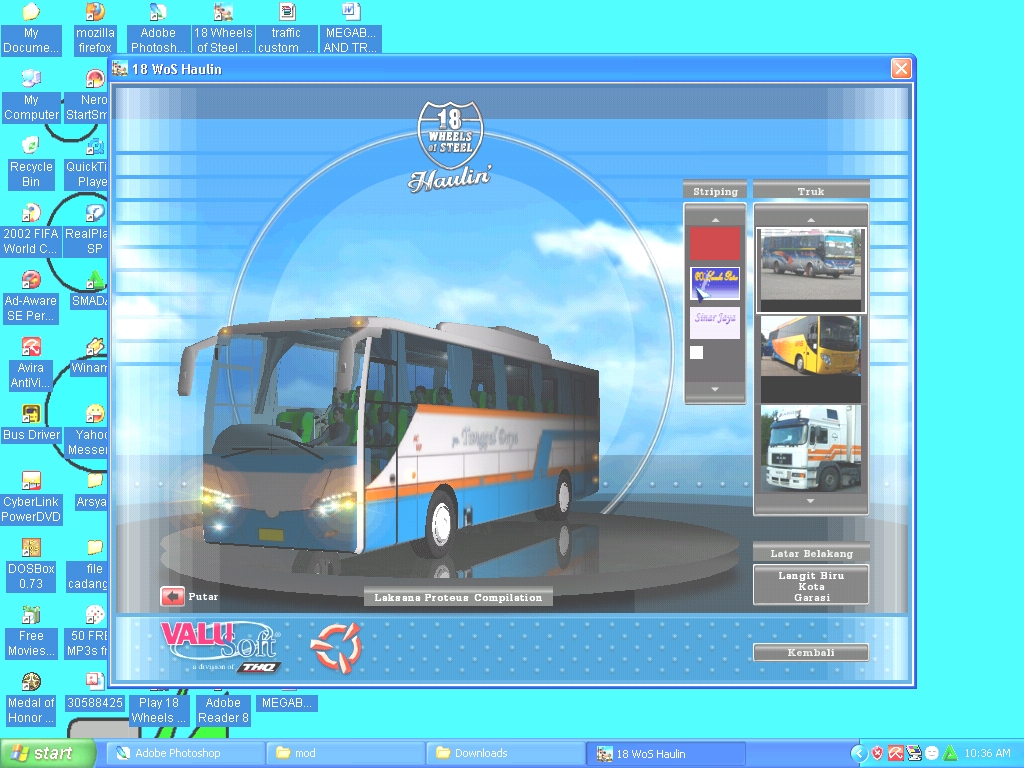Open mozilla firefox desktop icon
Screen dimensions: 1024x768
(x=95, y=27)
